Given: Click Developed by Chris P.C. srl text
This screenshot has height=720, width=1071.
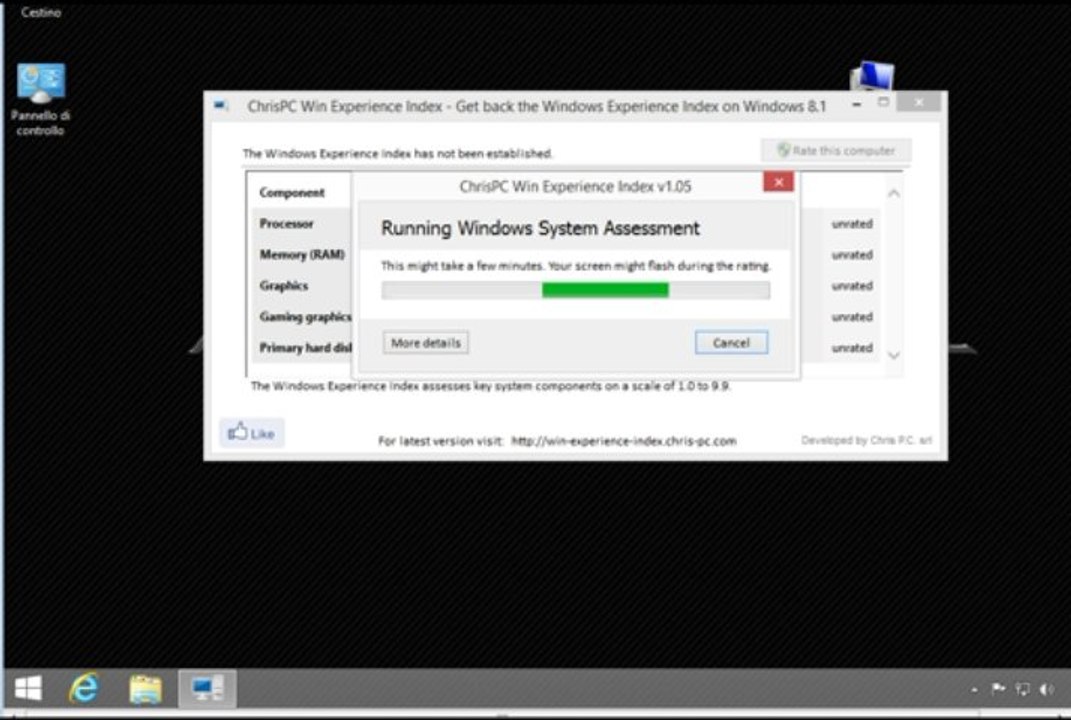Looking at the screenshot, I should 866,441.
